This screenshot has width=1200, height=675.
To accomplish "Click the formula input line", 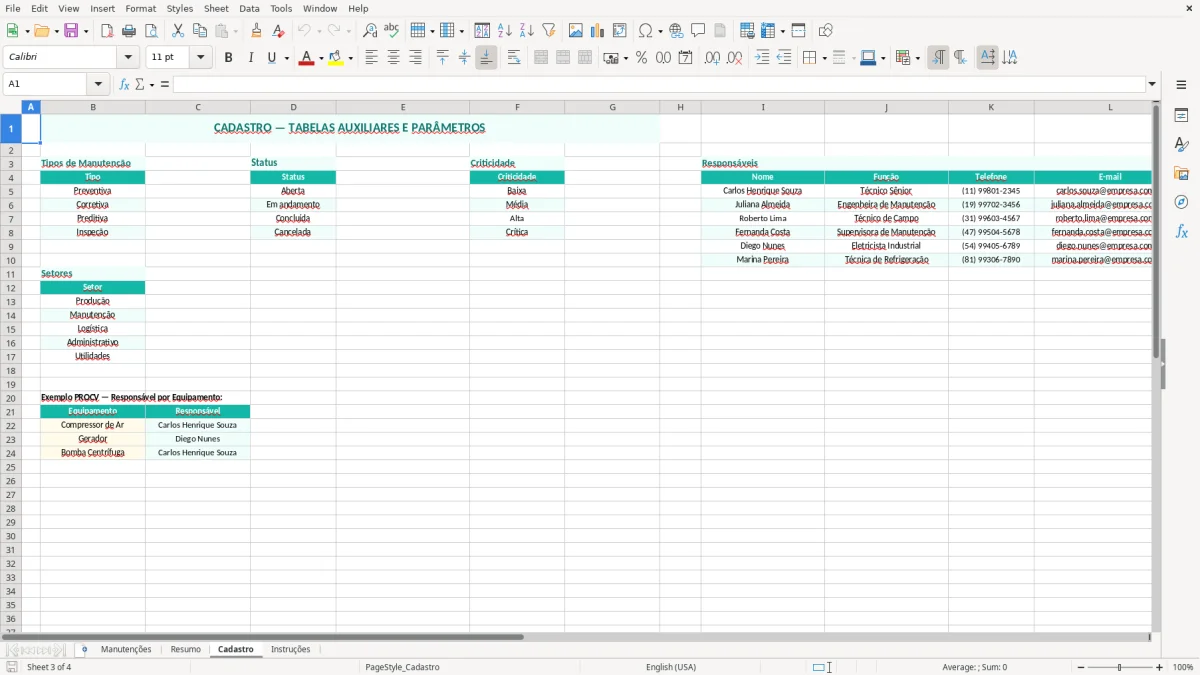I will tap(659, 85).
